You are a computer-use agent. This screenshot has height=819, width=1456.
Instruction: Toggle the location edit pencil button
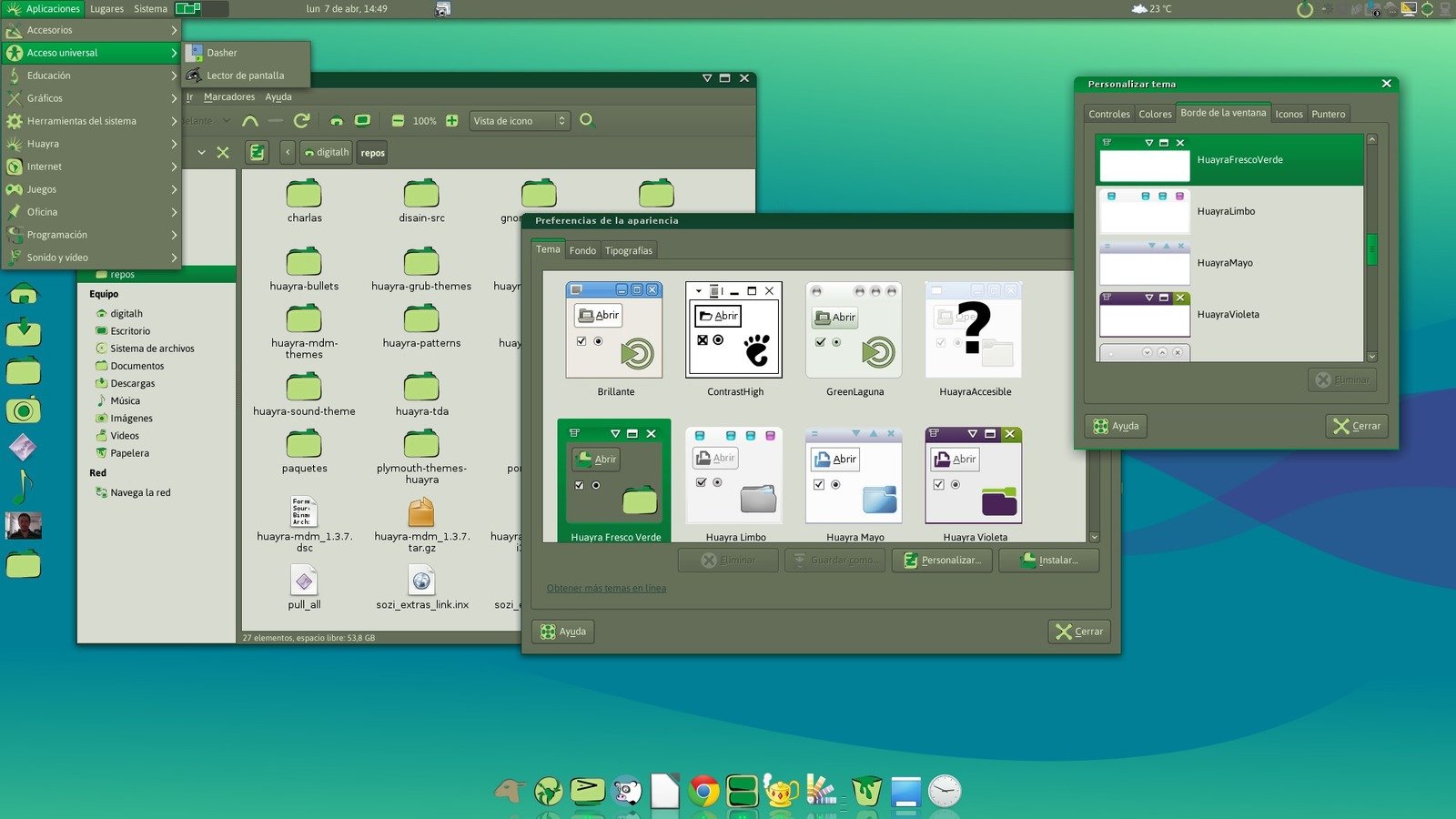(x=258, y=152)
